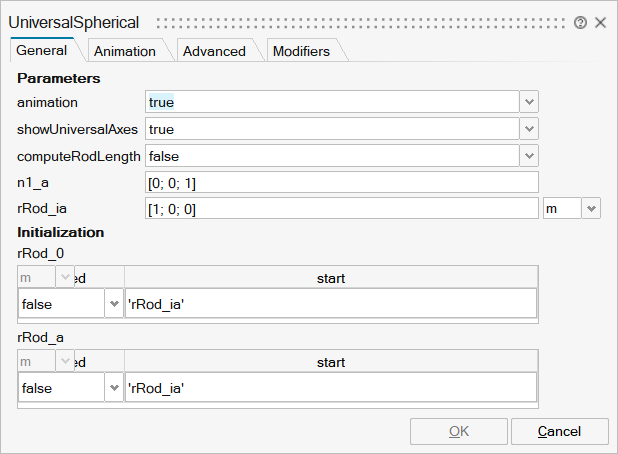Viewport: 618px width, 454px height.
Task: Edit the rRod_ia value field
Action: [342, 208]
